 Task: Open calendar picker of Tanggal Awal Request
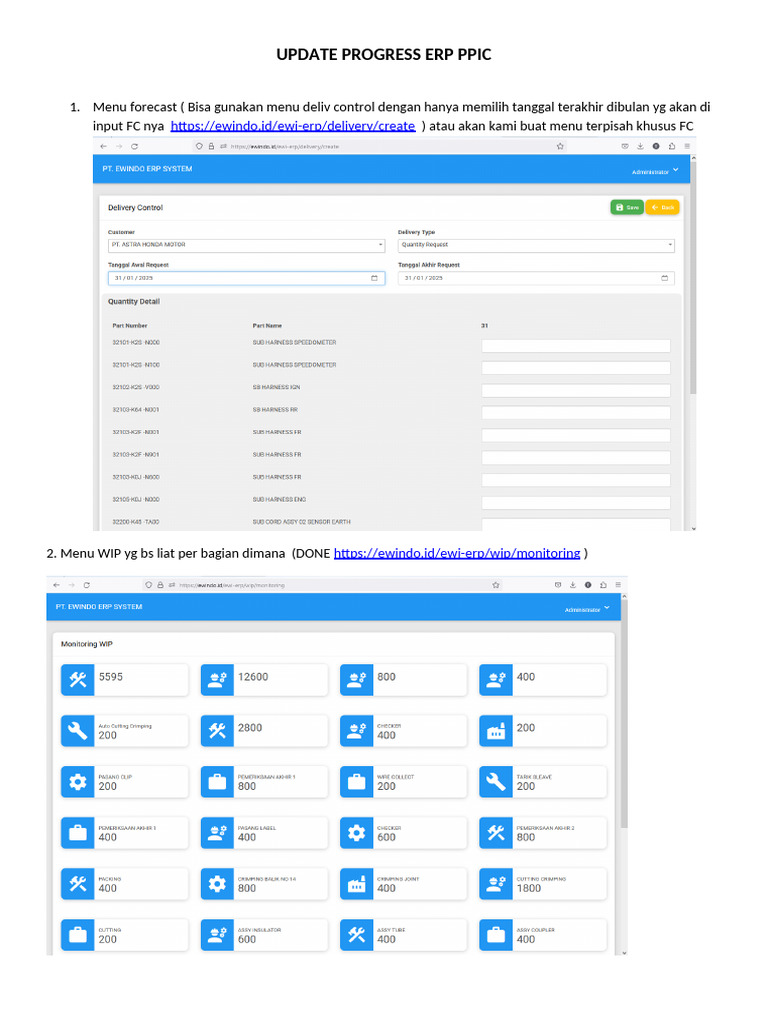point(374,278)
